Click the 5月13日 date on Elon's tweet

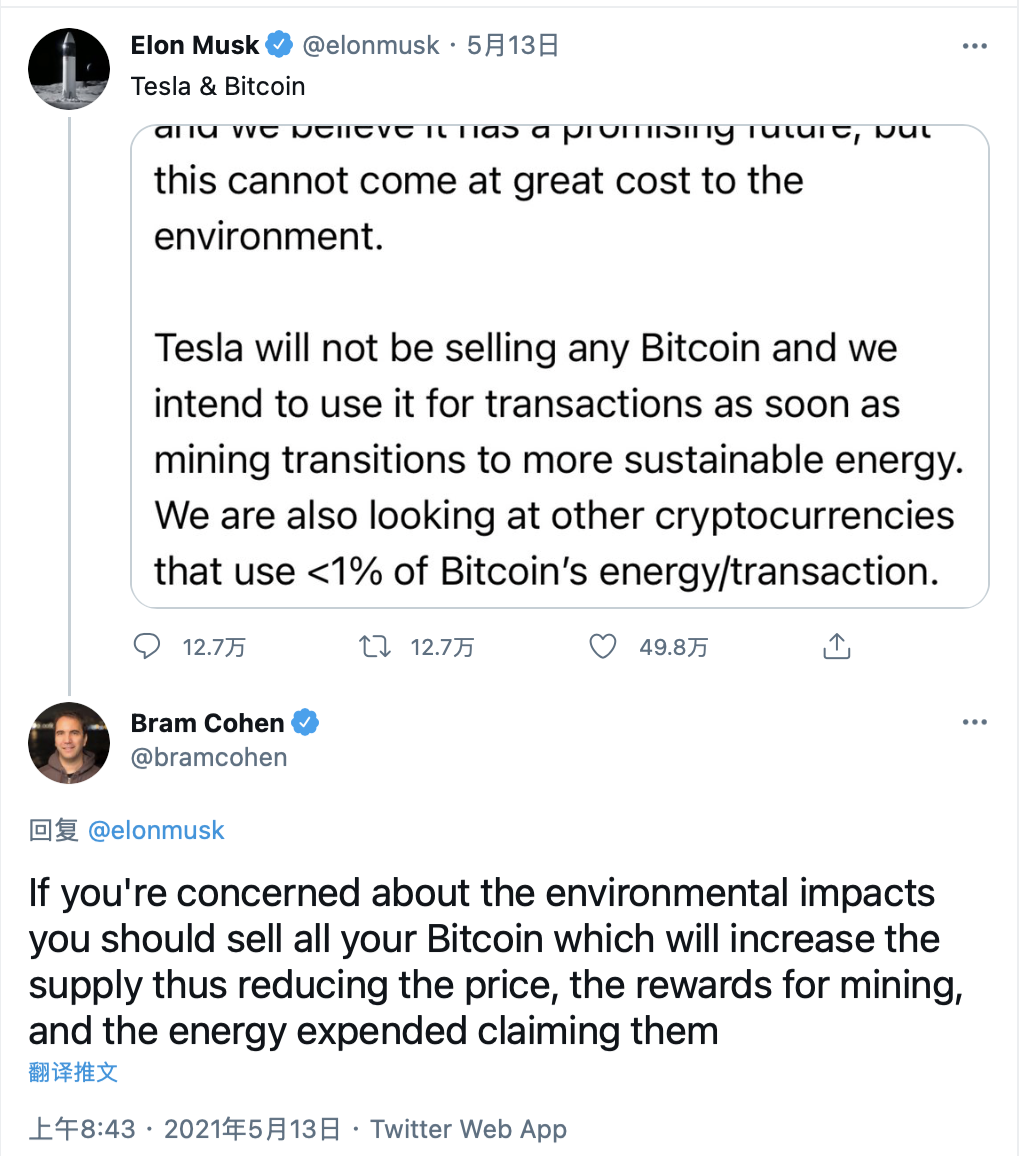(512, 45)
